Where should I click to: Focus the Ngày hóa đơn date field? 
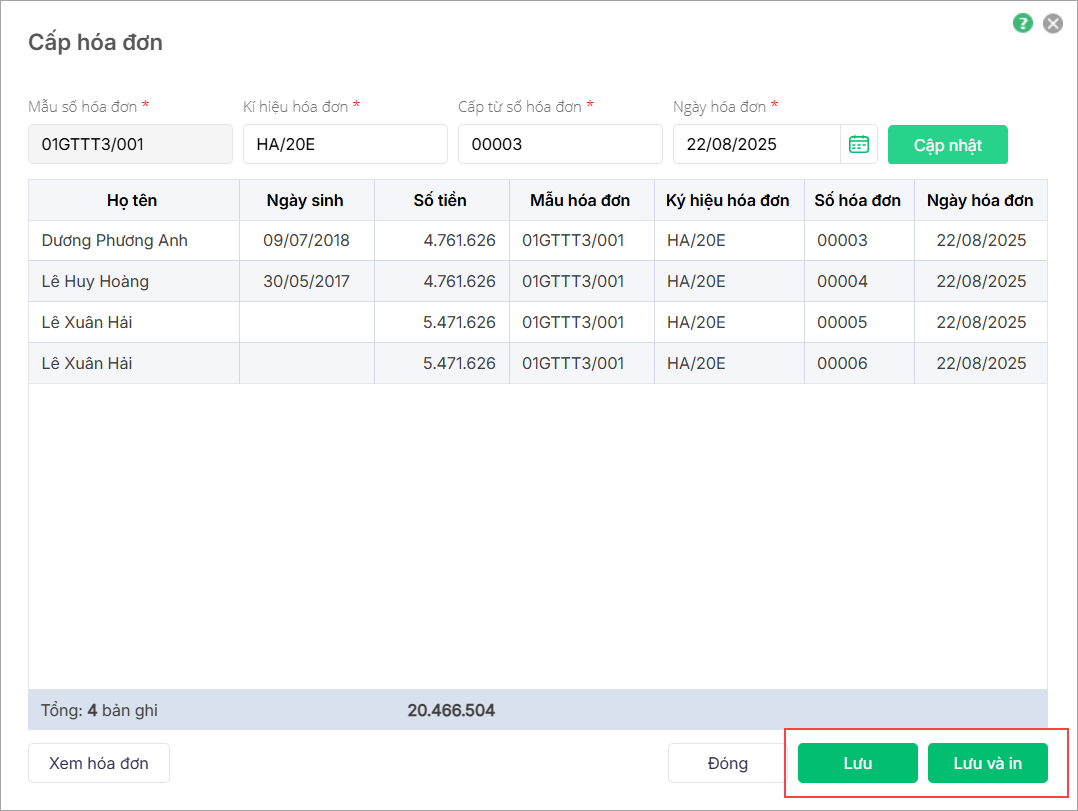[x=756, y=144]
